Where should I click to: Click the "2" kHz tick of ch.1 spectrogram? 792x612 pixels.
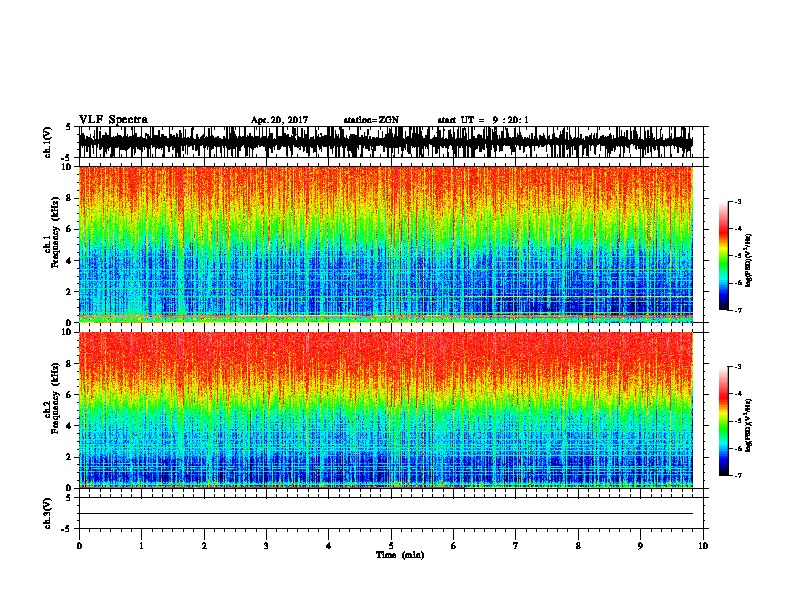click(x=70, y=291)
